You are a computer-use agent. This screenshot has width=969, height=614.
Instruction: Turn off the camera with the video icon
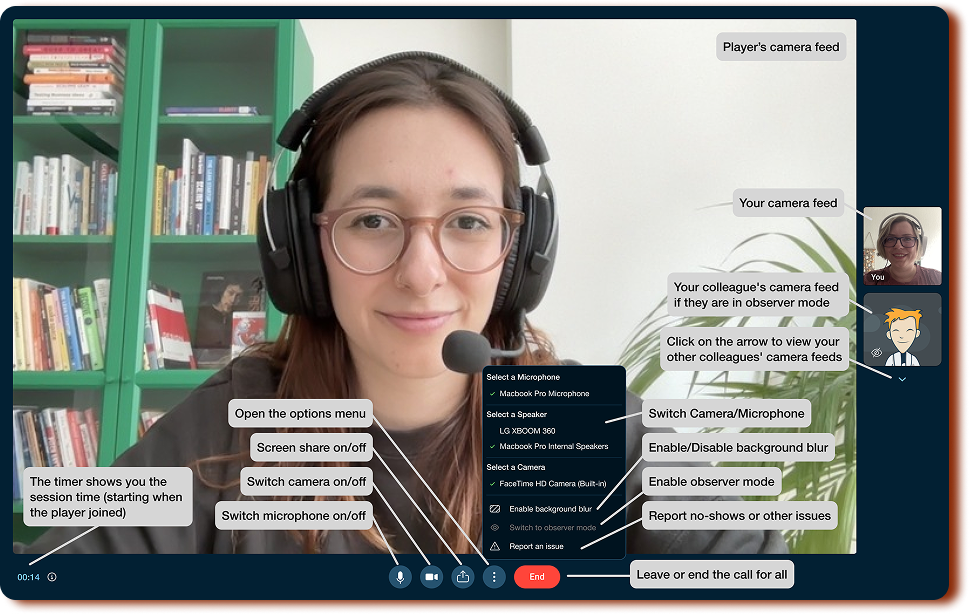point(432,577)
